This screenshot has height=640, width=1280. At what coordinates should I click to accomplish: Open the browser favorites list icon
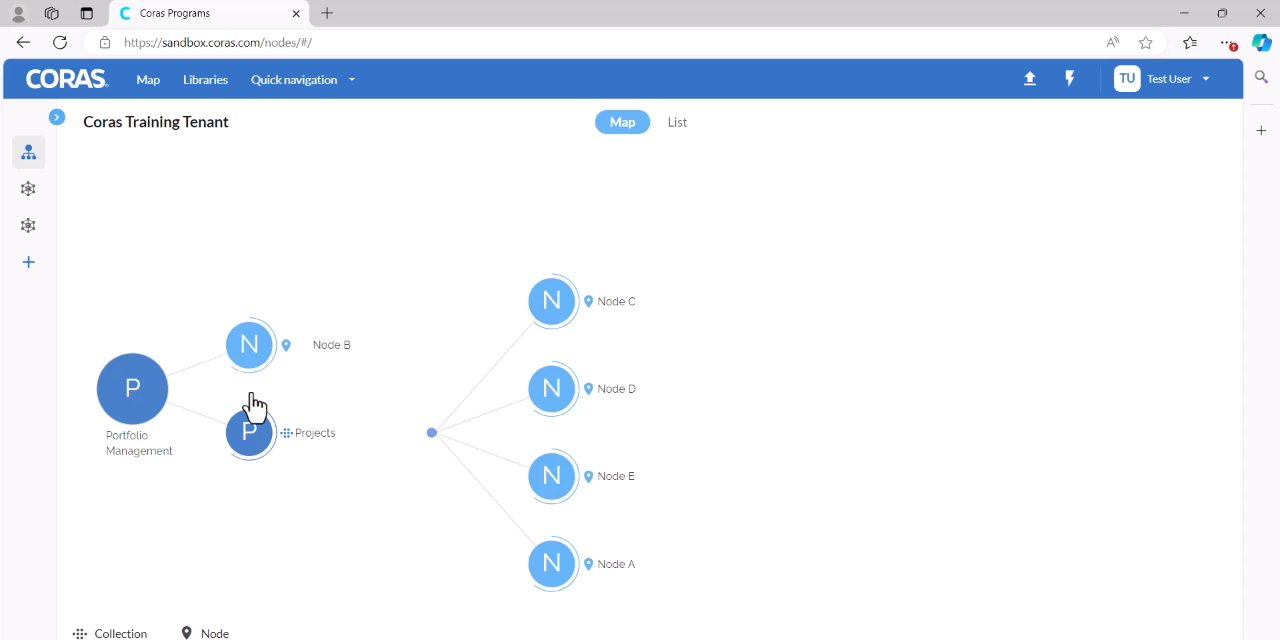[1190, 42]
